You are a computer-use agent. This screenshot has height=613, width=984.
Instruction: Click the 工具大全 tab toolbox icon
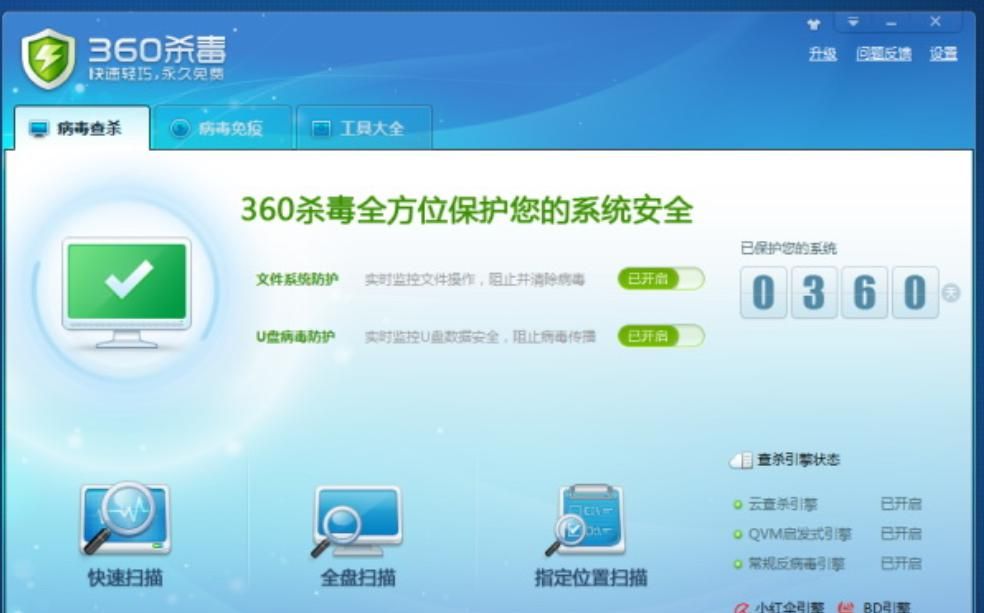[321, 129]
